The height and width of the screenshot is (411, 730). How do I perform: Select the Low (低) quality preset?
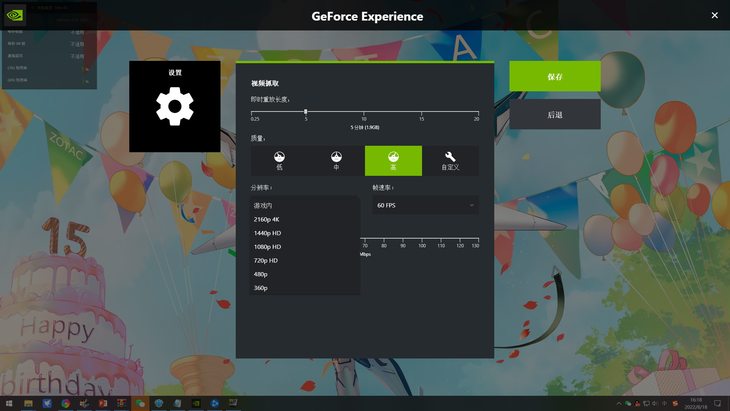[279, 161]
